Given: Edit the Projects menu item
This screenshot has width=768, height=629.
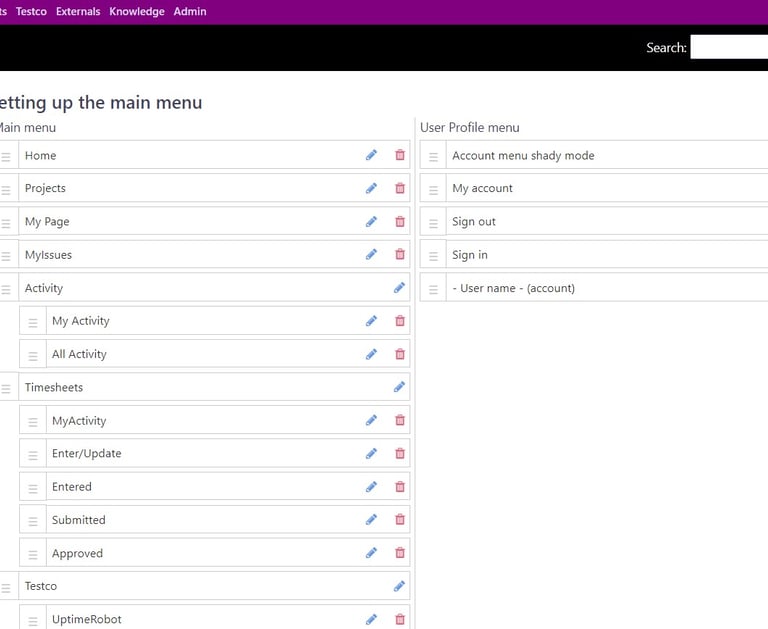Looking at the screenshot, I should pos(371,188).
